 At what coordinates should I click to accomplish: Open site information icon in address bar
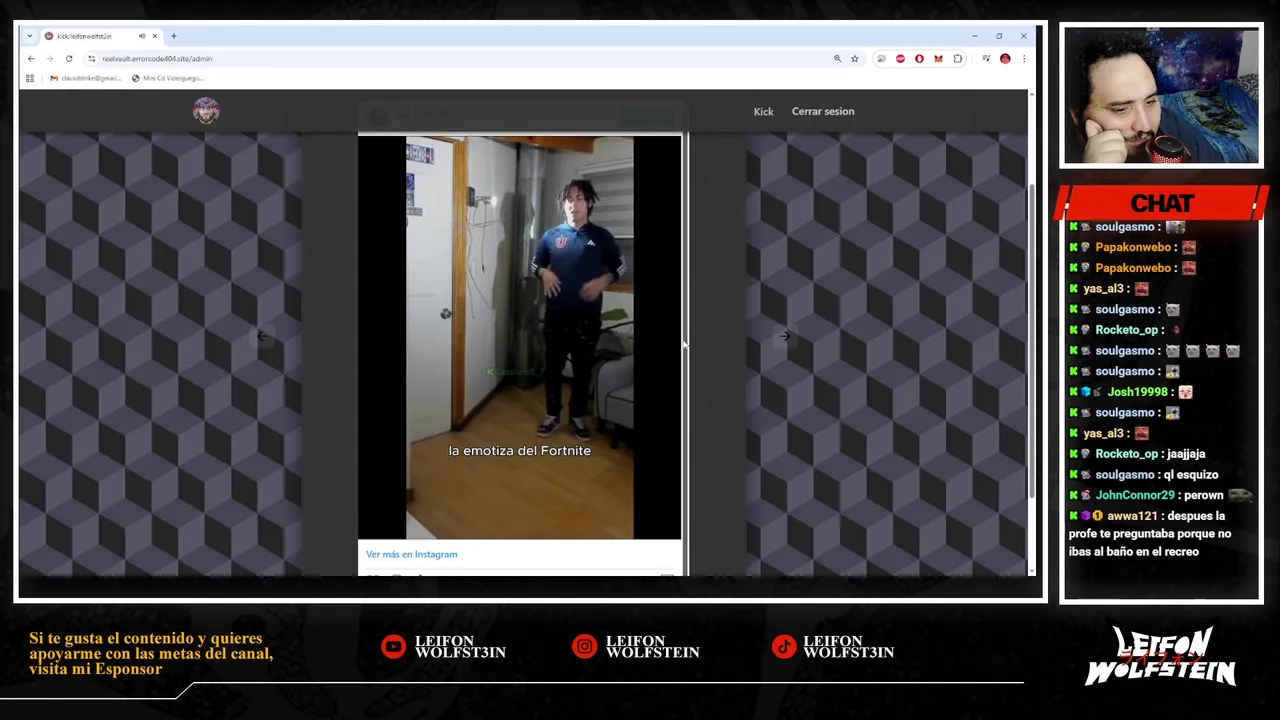(92, 59)
